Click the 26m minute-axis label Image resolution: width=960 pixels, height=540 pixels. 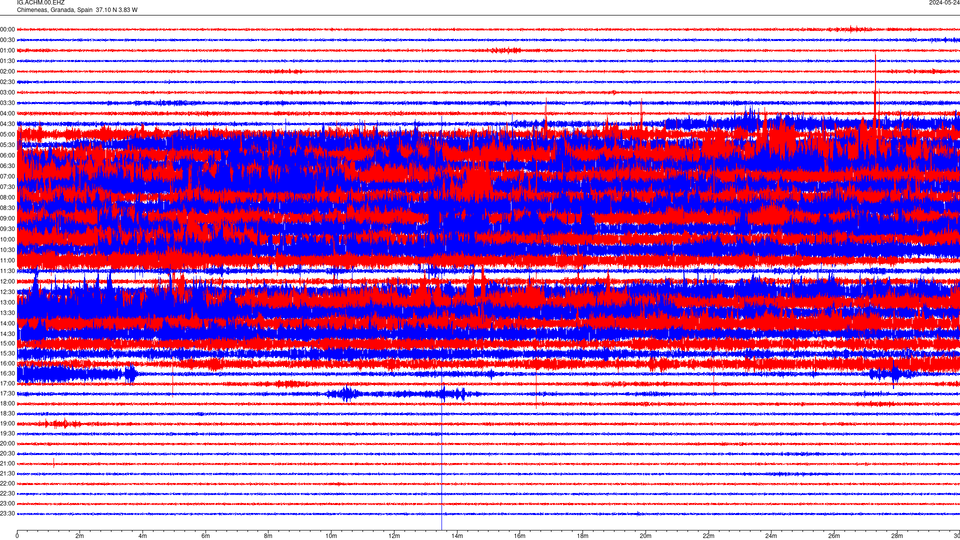[x=834, y=536]
